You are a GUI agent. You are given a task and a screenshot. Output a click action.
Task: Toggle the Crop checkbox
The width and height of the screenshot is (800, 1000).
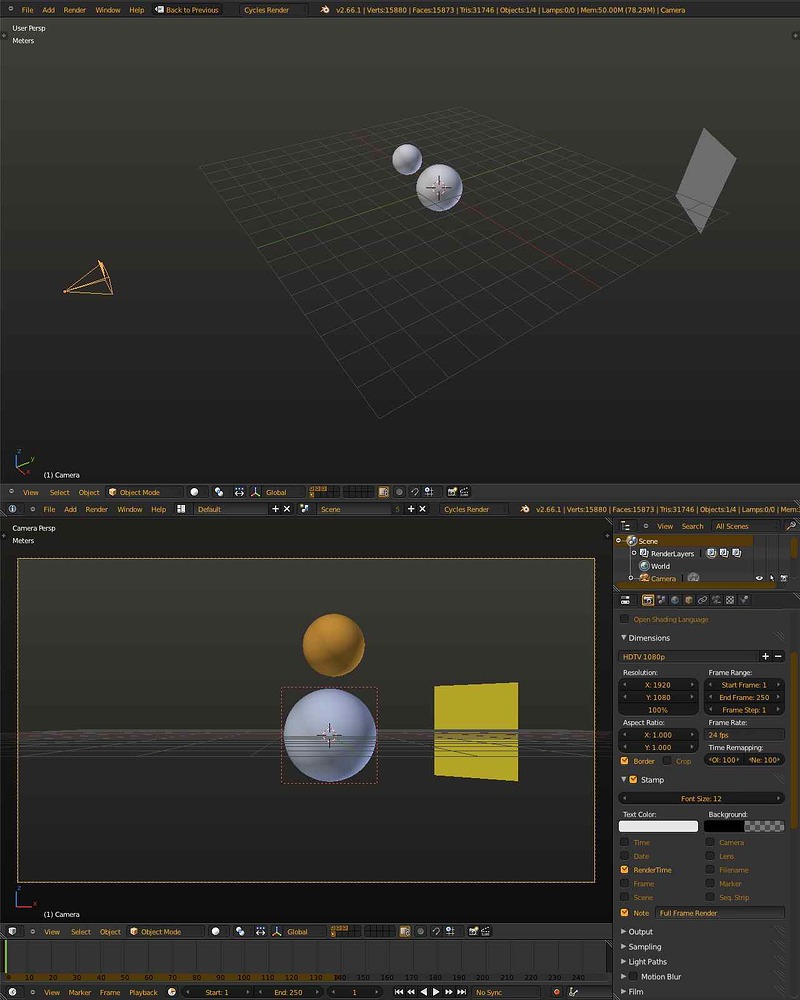667,761
